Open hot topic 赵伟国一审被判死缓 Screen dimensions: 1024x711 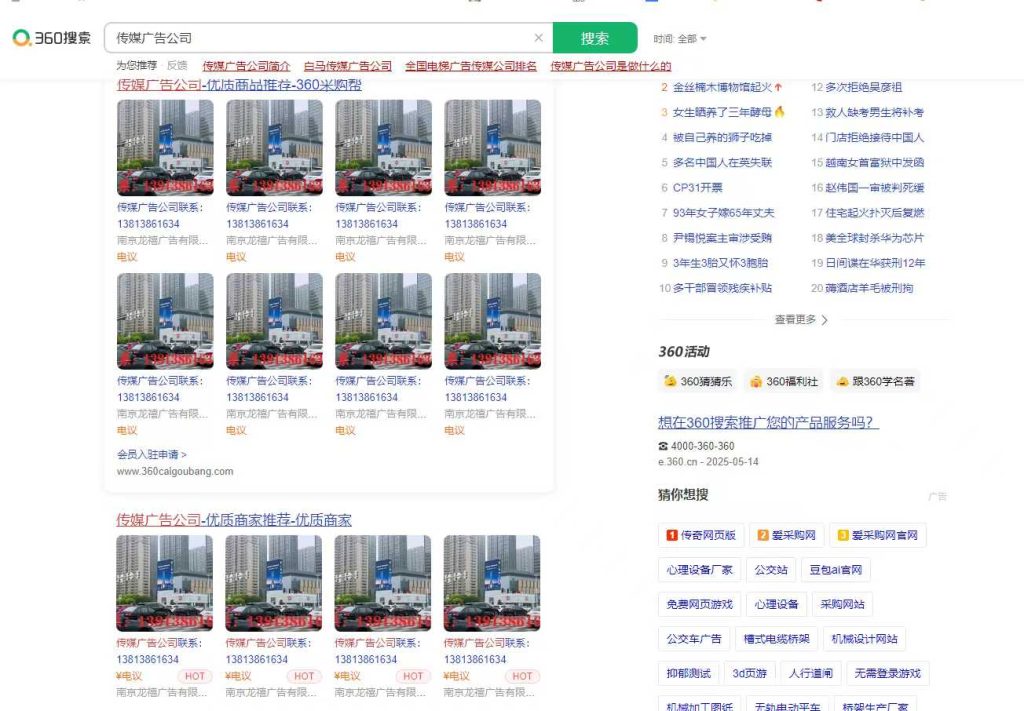(x=874, y=187)
